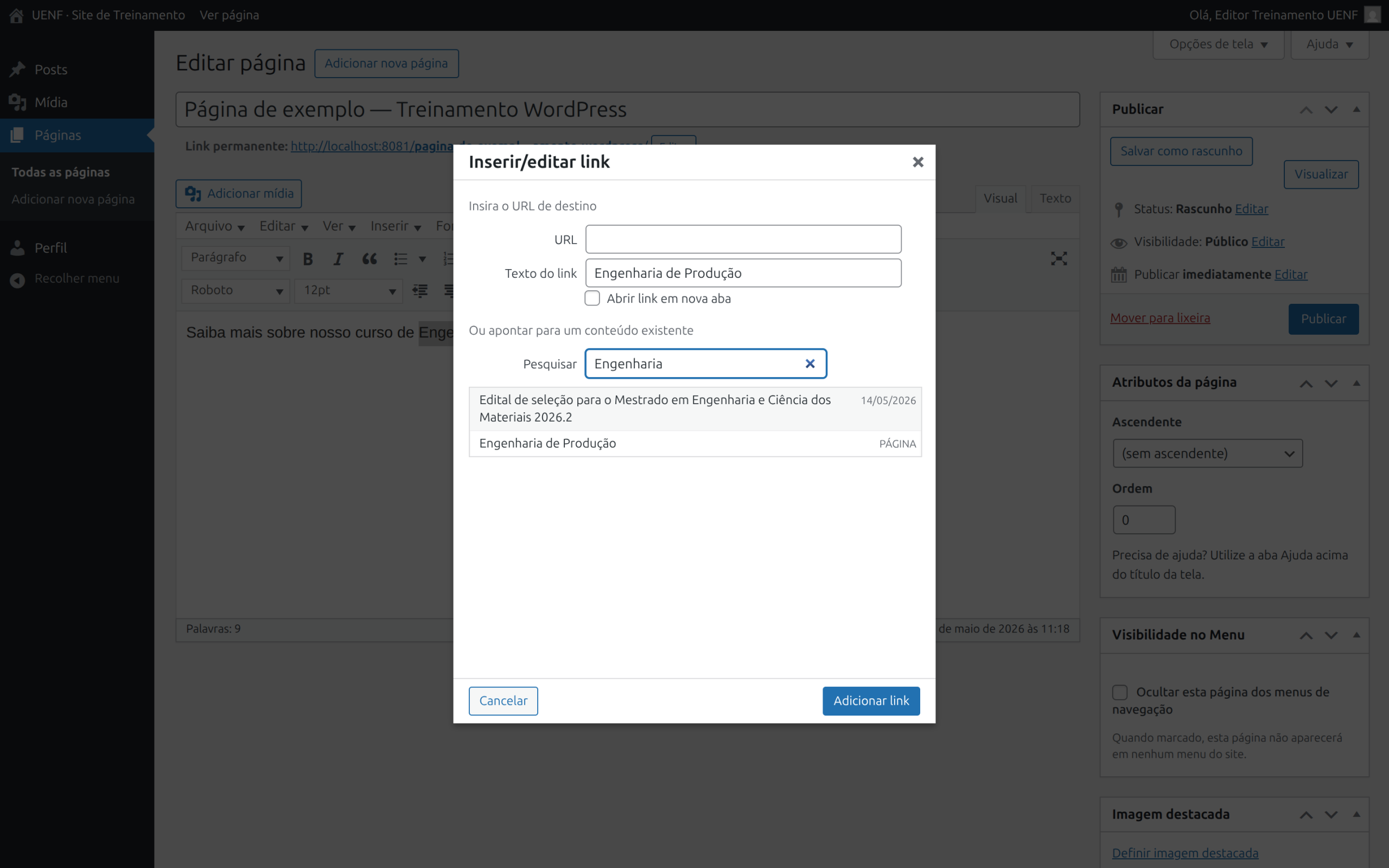This screenshot has height=868, width=1389.
Task: Click the Texto do link field
Action: click(x=743, y=273)
